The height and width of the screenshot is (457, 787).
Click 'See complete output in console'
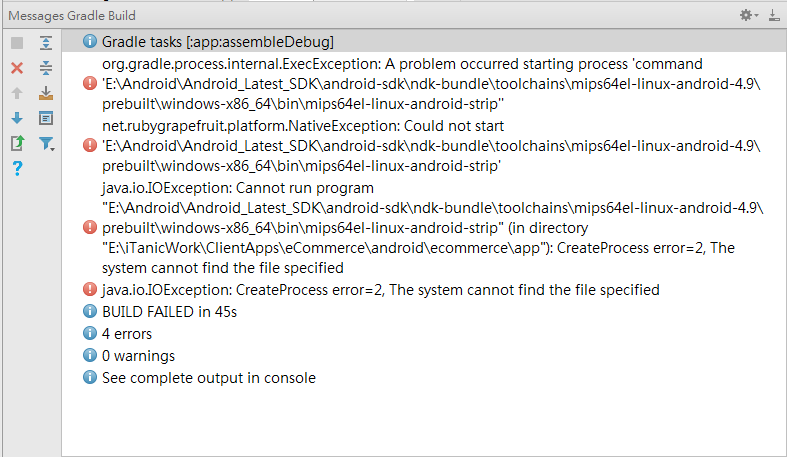[208, 378]
